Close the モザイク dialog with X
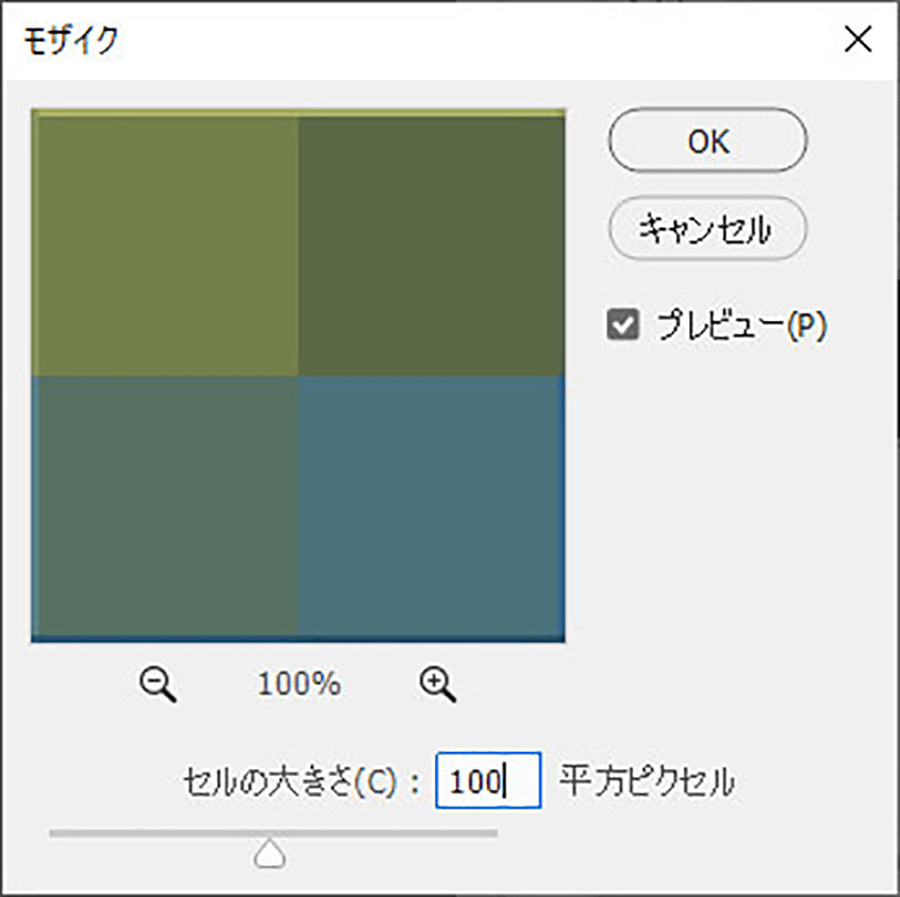900x897 pixels. click(858, 40)
